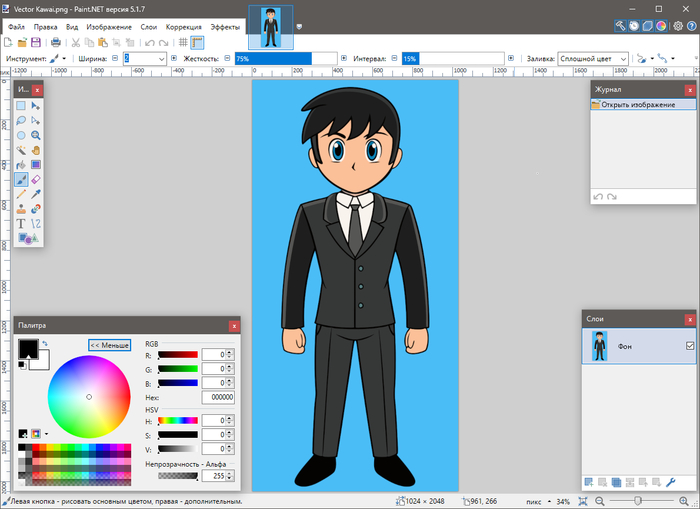Toggle the pixel grid button
Viewport: 700px width, 509px height.
(x=182, y=42)
